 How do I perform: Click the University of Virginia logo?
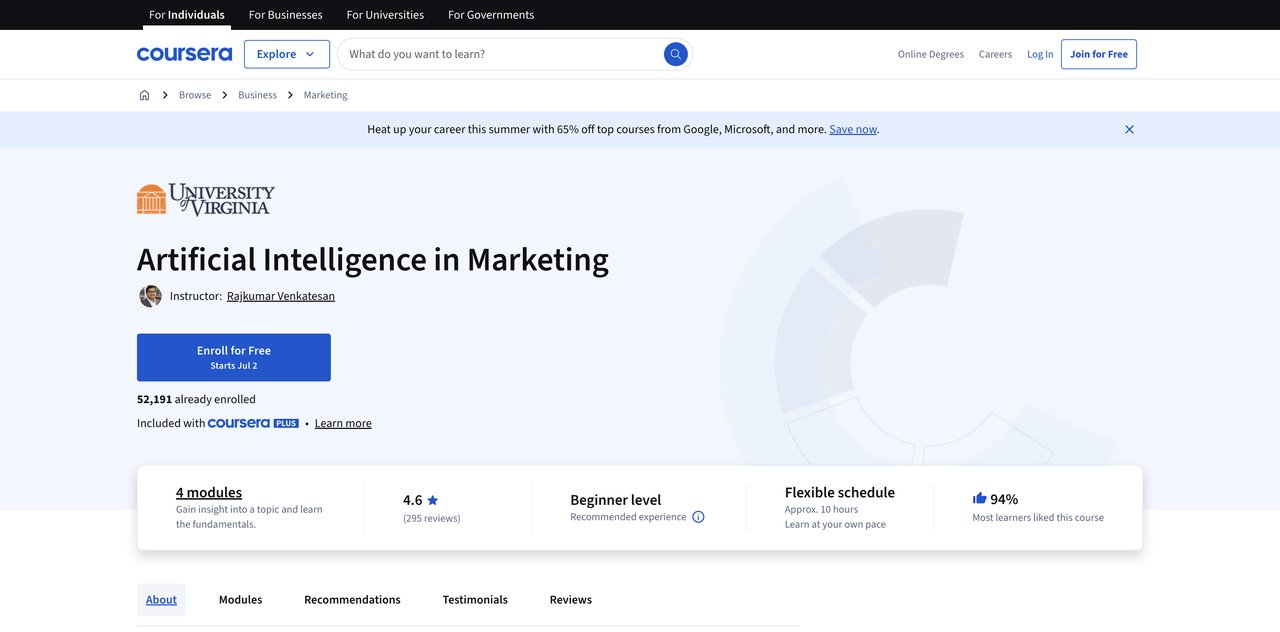206,199
